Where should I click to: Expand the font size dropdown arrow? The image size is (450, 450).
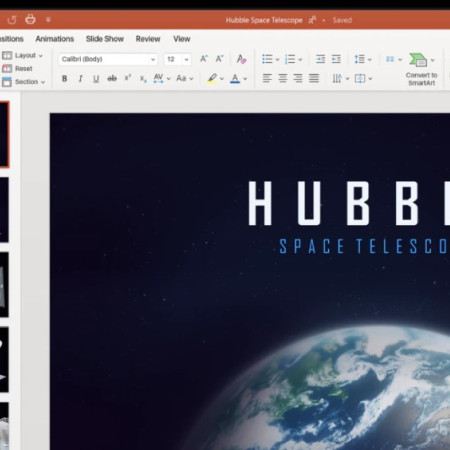click(187, 59)
